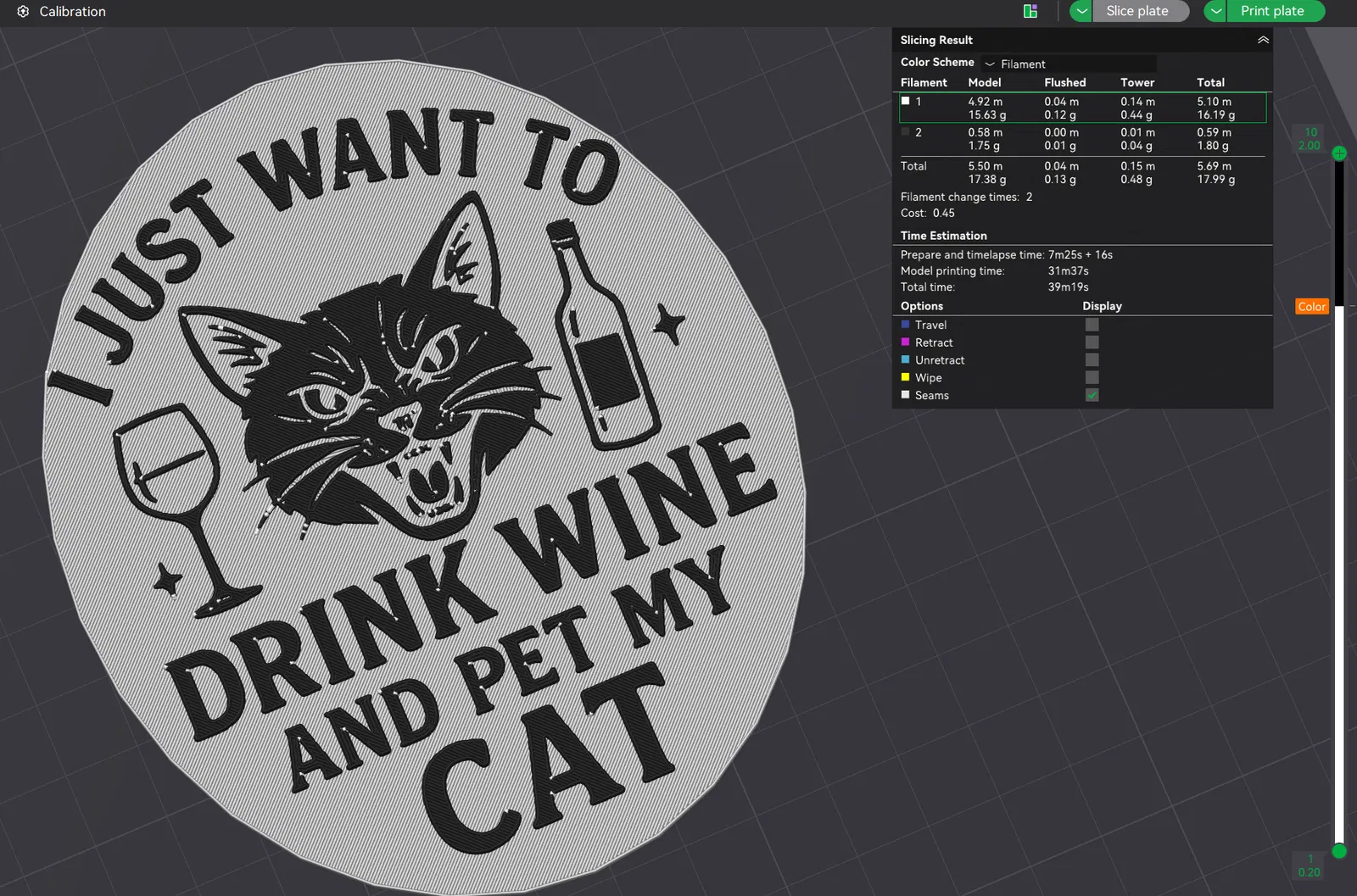1357x896 pixels.
Task: Click the total model length 5.50 m
Action: tap(986, 166)
